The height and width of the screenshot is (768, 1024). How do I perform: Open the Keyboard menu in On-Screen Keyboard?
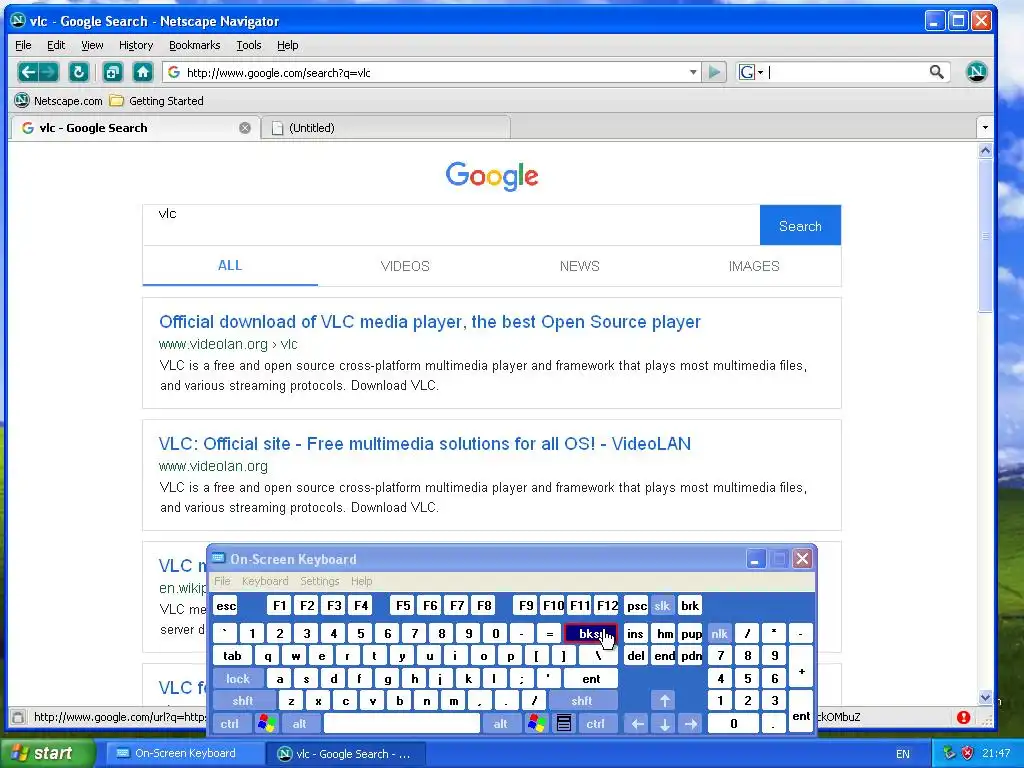pyautogui.click(x=265, y=581)
